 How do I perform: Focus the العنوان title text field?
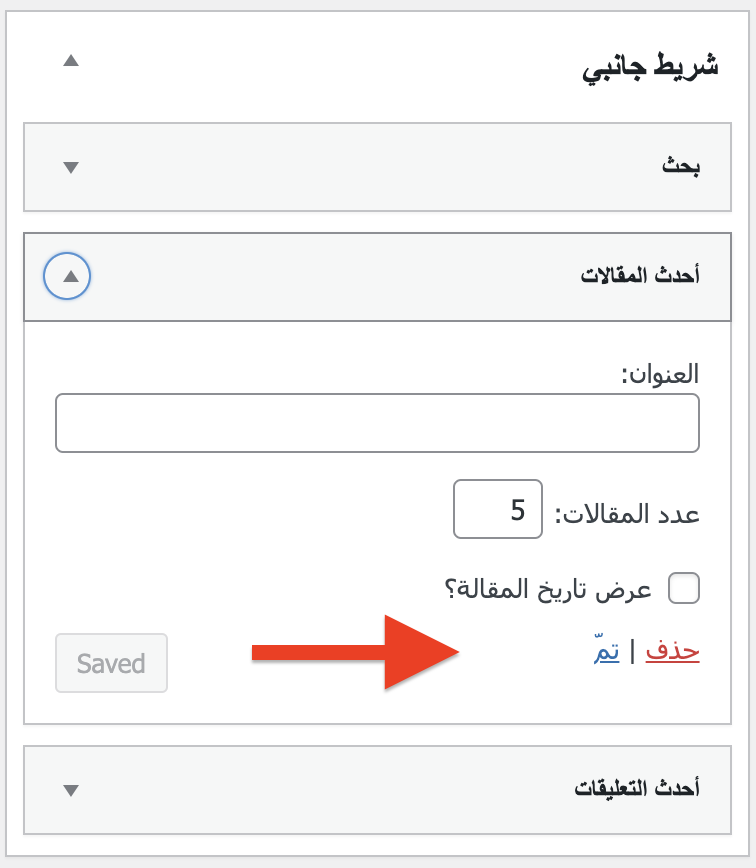coord(377,423)
